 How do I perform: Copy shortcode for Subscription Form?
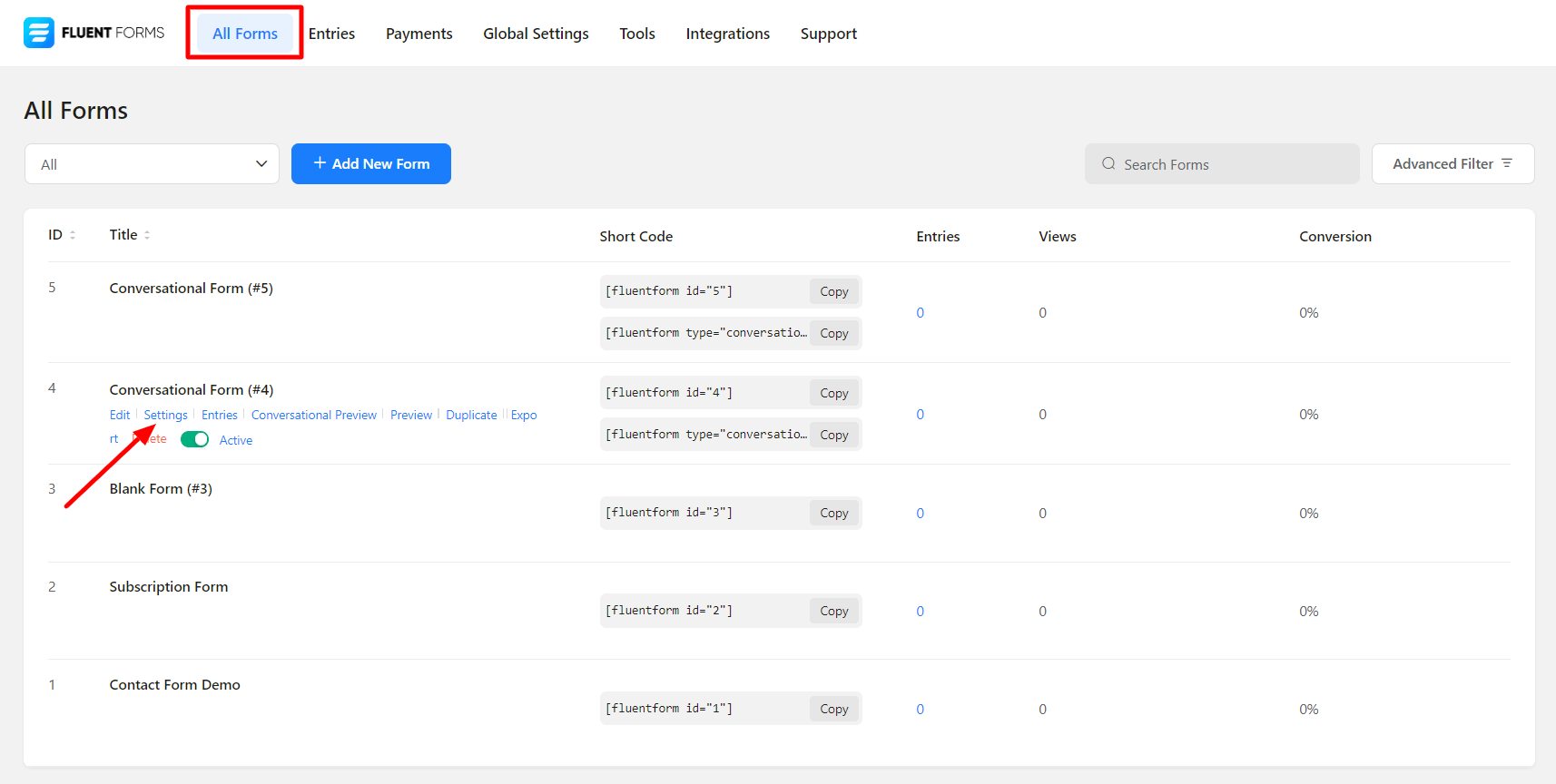point(833,611)
